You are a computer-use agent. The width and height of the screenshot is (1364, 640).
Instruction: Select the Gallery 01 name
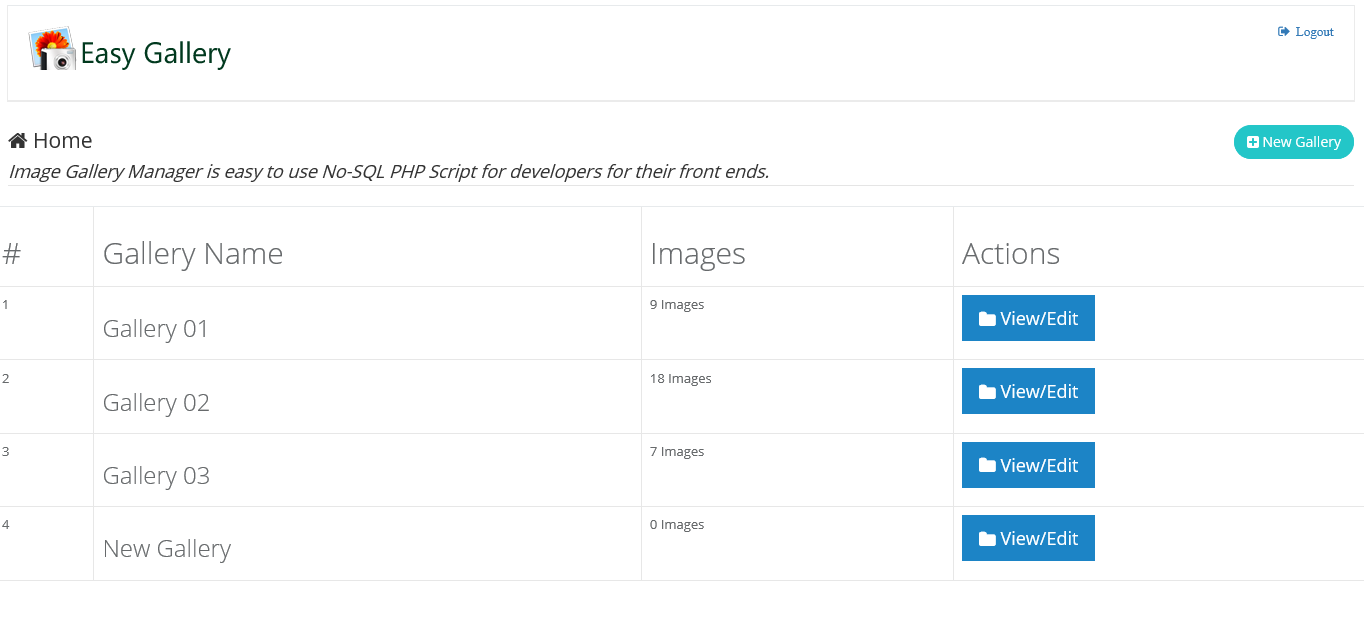pos(156,329)
